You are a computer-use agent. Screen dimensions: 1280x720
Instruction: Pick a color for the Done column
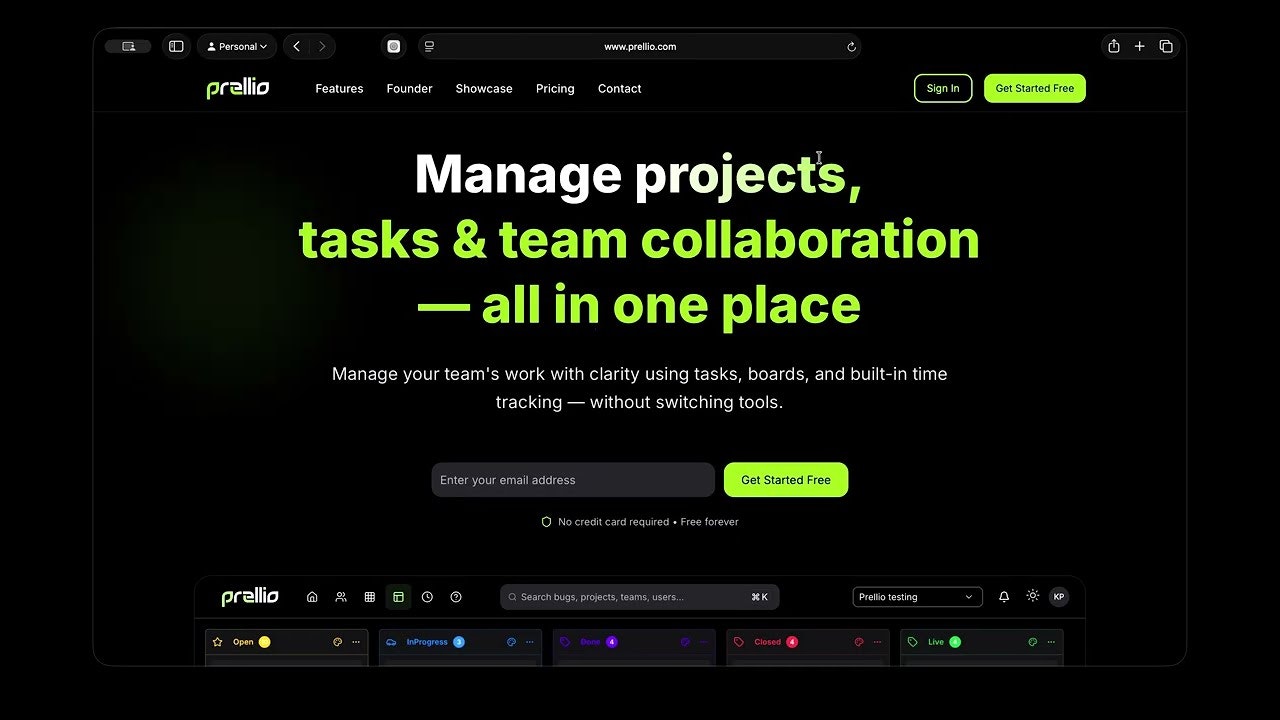tap(685, 642)
